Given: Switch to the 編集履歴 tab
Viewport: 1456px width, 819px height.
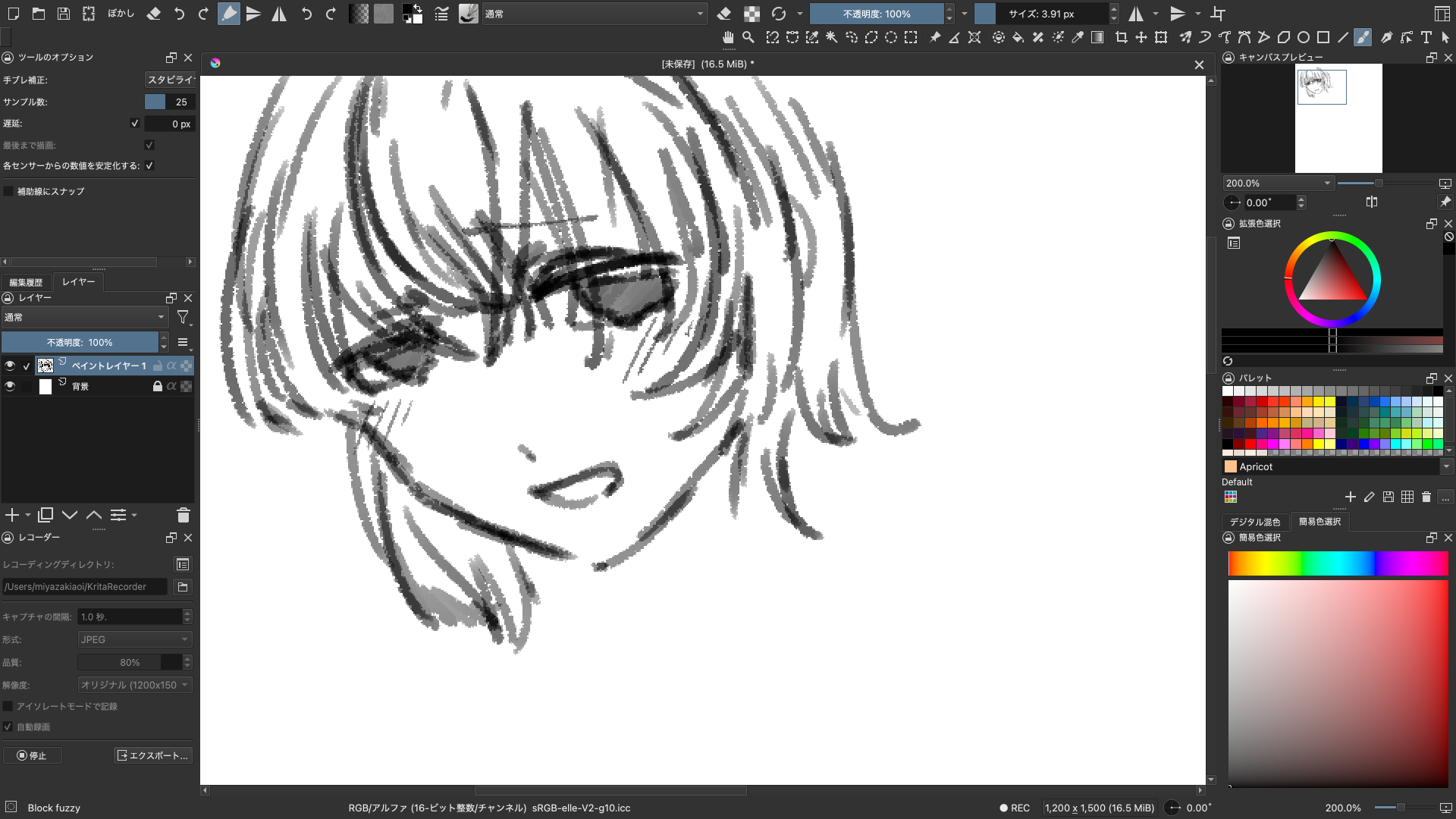Looking at the screenshot, I should (x=26, y=282).
